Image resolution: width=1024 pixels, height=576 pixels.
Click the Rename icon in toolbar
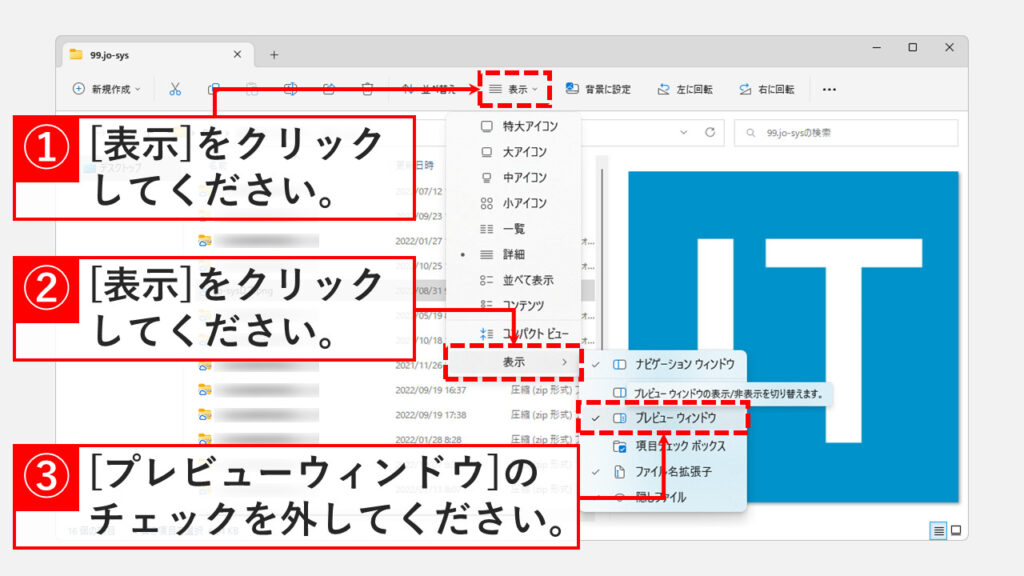click(291, 89)
